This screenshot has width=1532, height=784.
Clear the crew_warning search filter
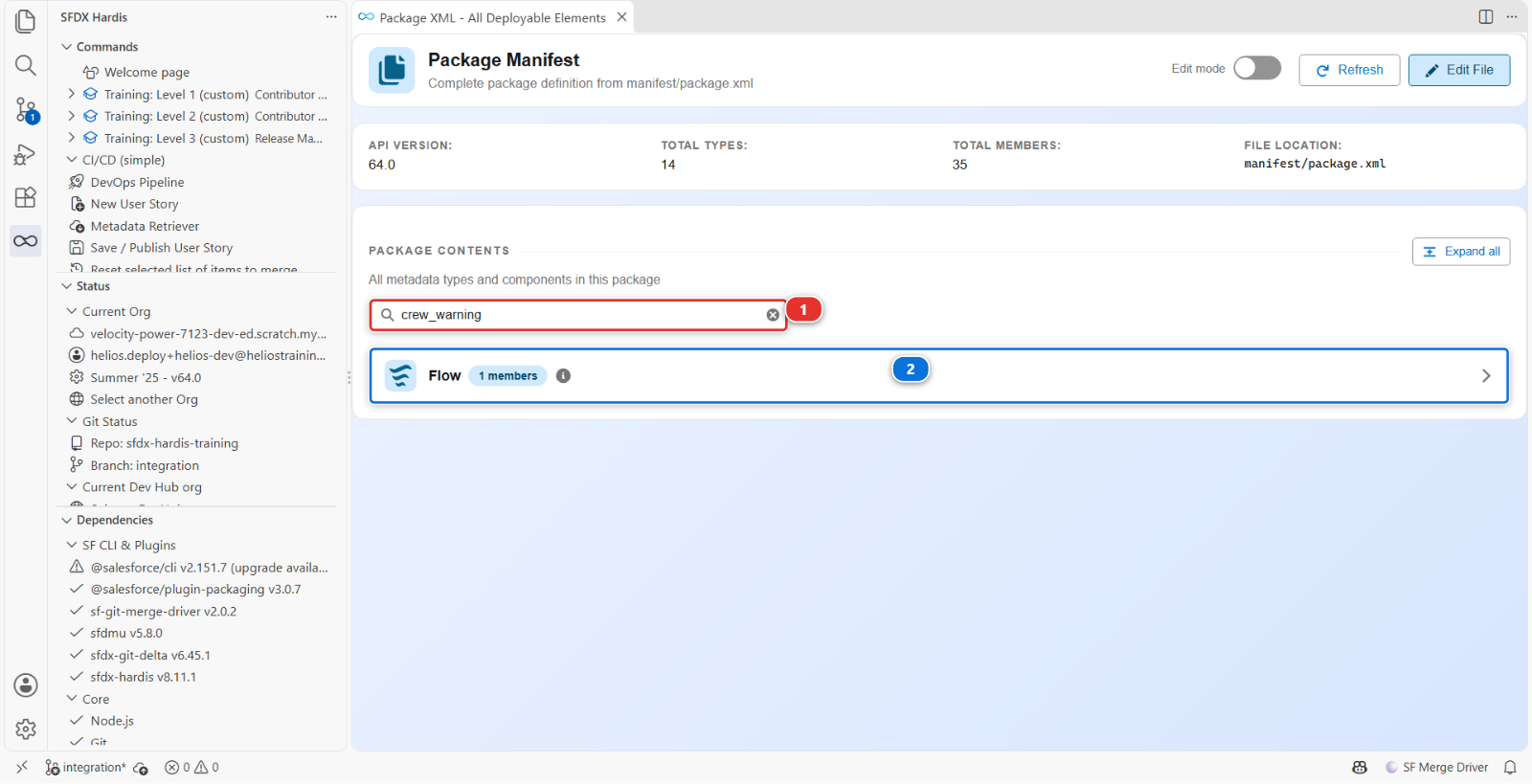pyautogui.click(x=773, y=315)
